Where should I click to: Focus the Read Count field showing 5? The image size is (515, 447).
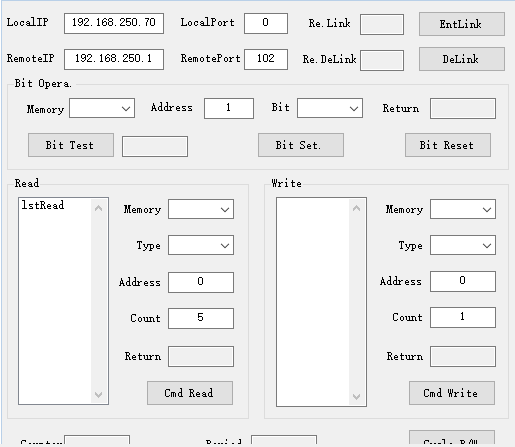[201, 318]
